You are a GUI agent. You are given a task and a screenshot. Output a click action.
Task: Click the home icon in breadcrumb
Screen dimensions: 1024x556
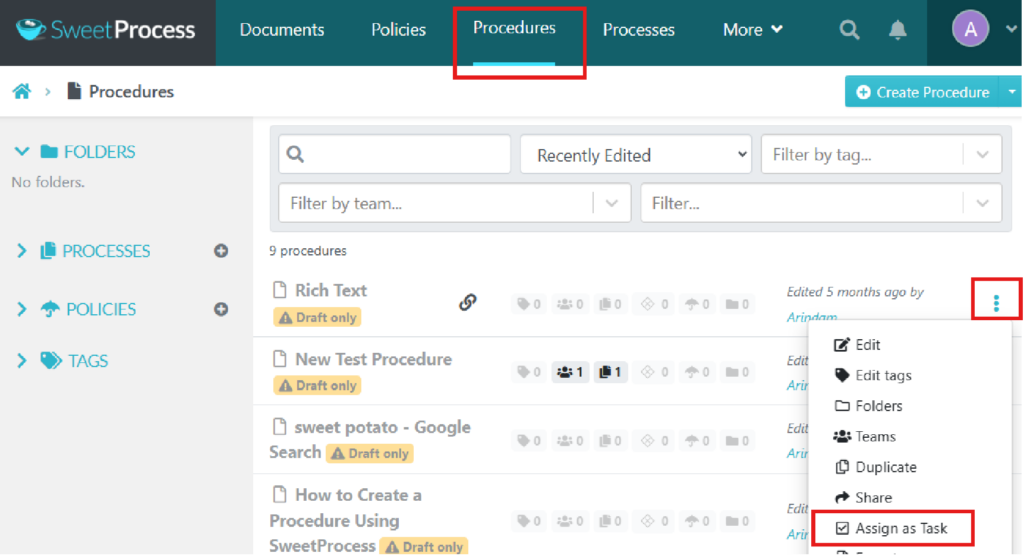point(21,92)
